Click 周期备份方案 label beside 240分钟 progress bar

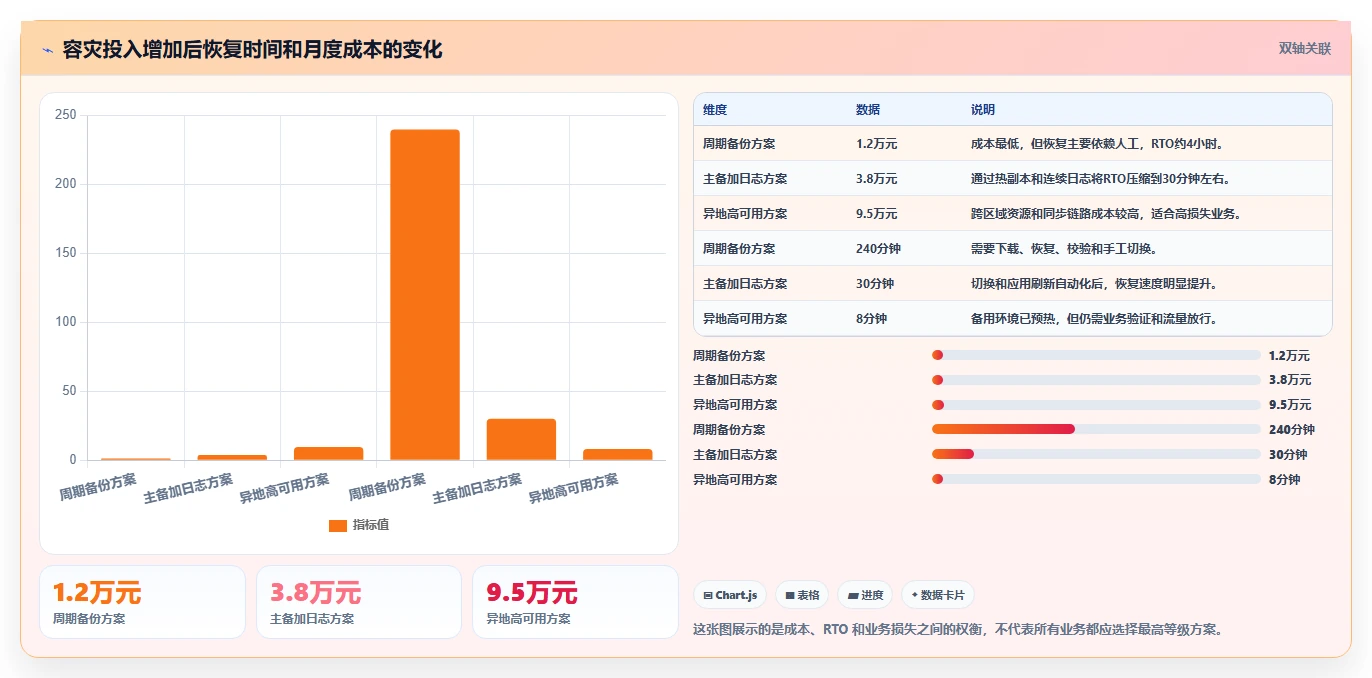[729, 430]
